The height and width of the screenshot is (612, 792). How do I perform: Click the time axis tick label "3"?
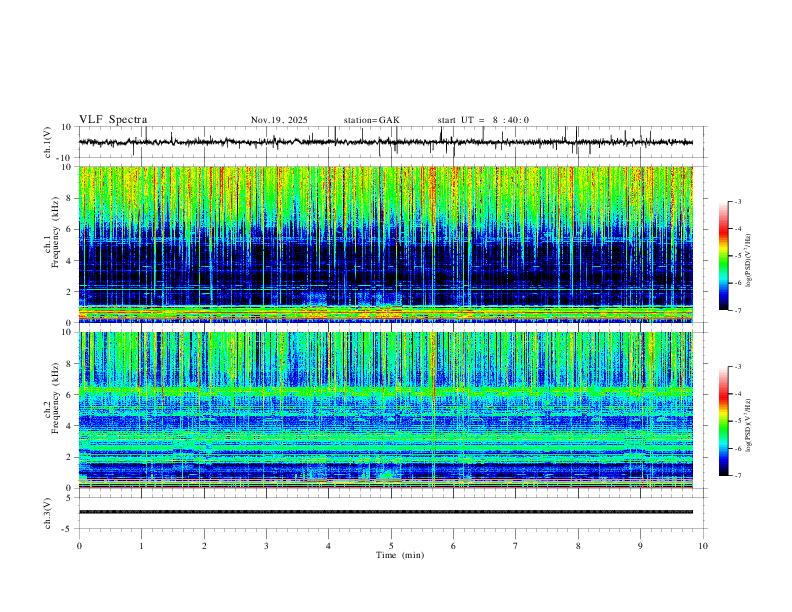point(266,546)
